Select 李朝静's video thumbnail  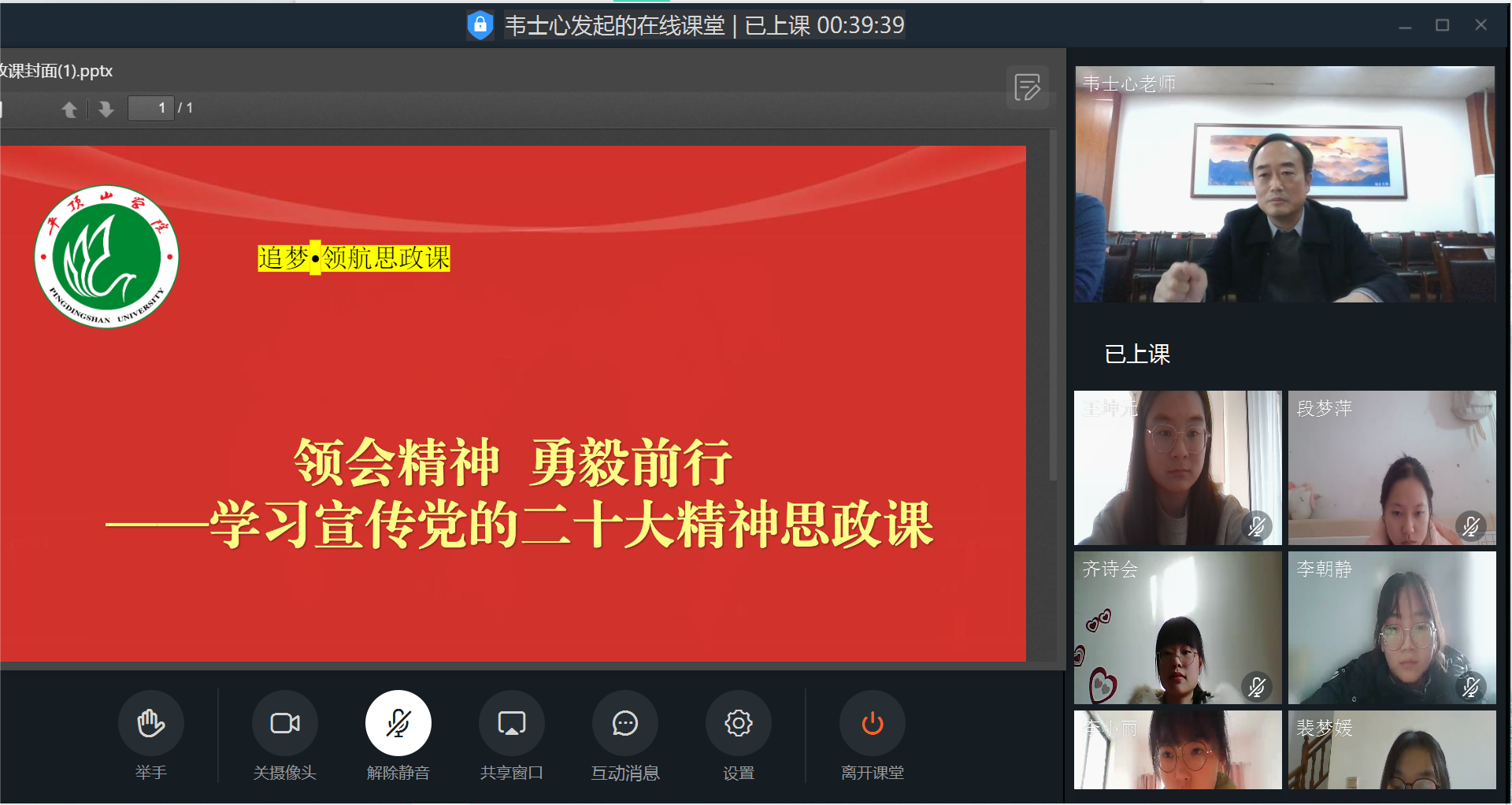pyautogui.click(x=1392, y=628)
